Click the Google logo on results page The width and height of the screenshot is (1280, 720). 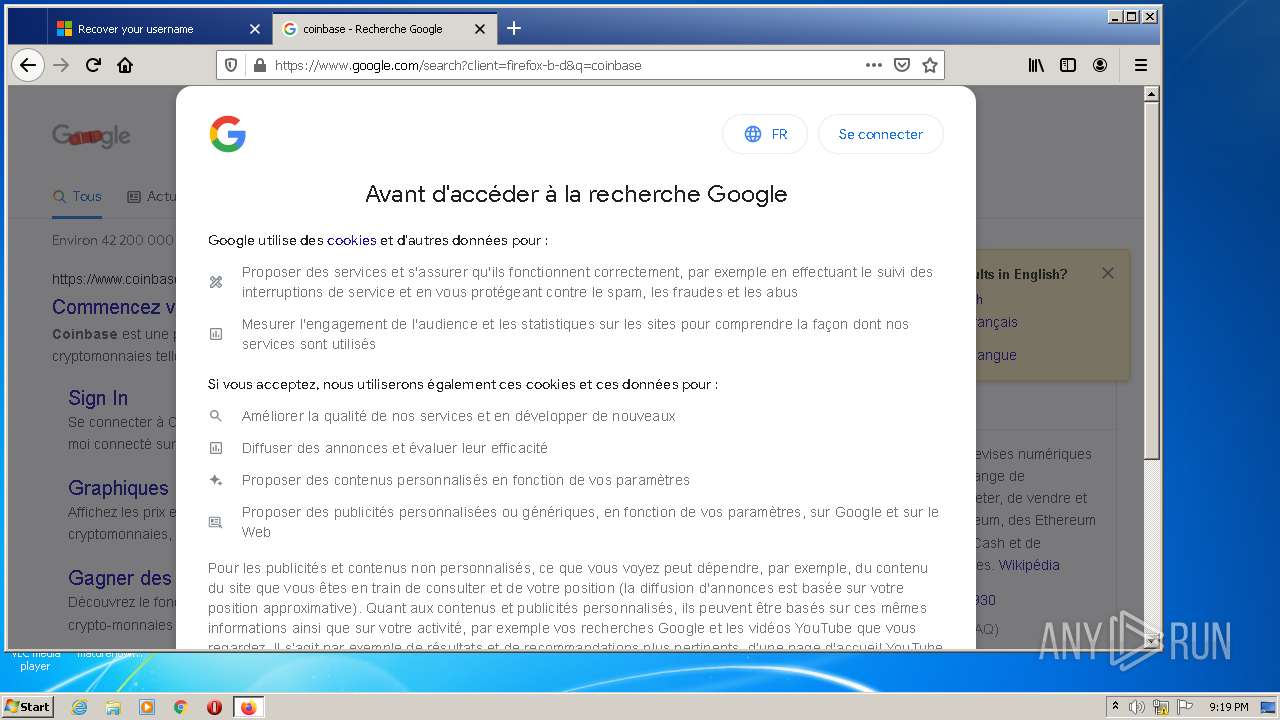[91, 136]
